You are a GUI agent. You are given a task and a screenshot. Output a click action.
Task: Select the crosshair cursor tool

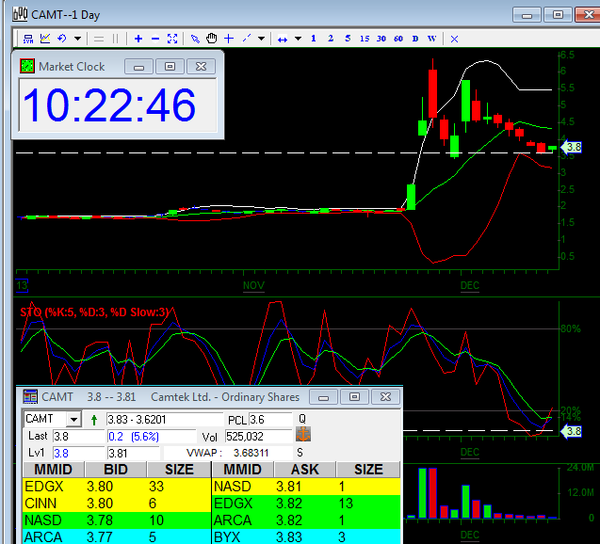229,38
